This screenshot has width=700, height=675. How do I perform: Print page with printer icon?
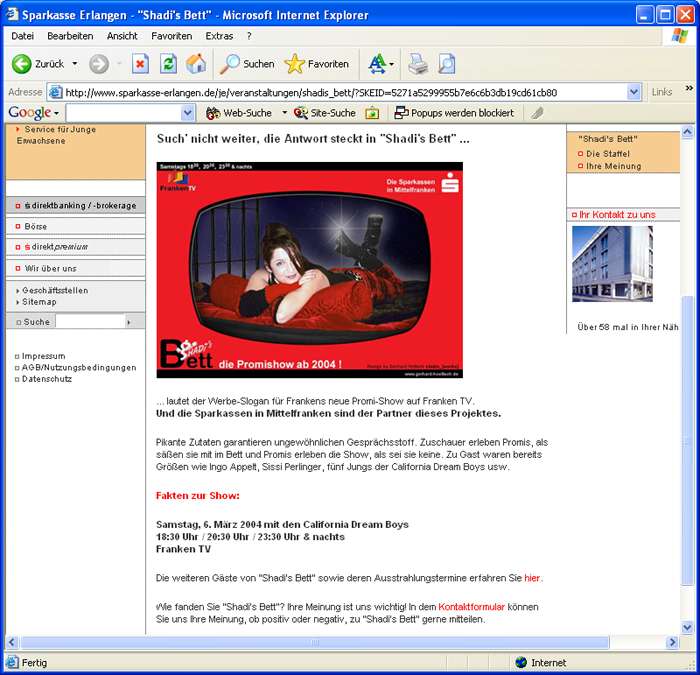click(x=418, y=64)
